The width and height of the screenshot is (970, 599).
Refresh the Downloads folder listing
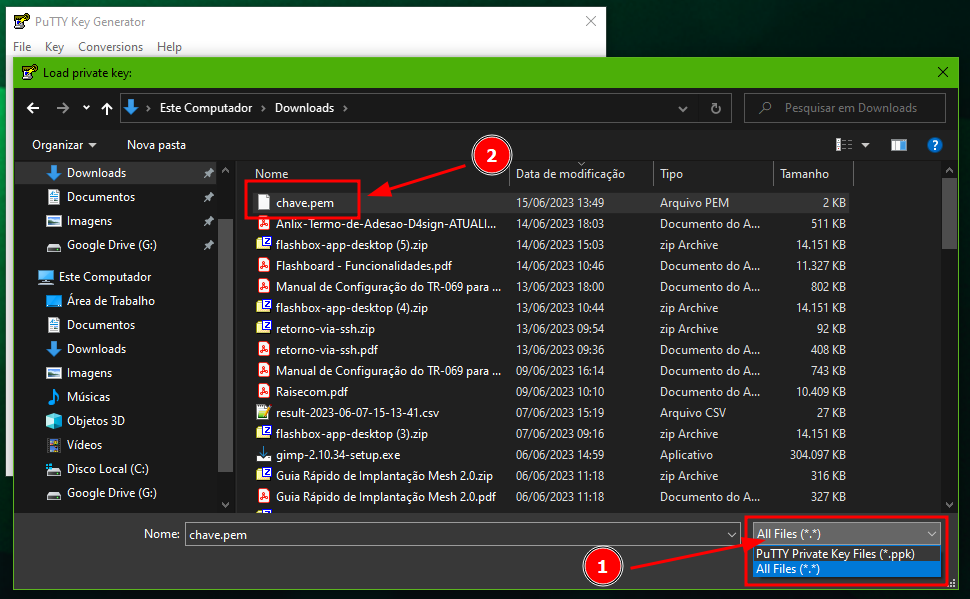click(716, 108)
